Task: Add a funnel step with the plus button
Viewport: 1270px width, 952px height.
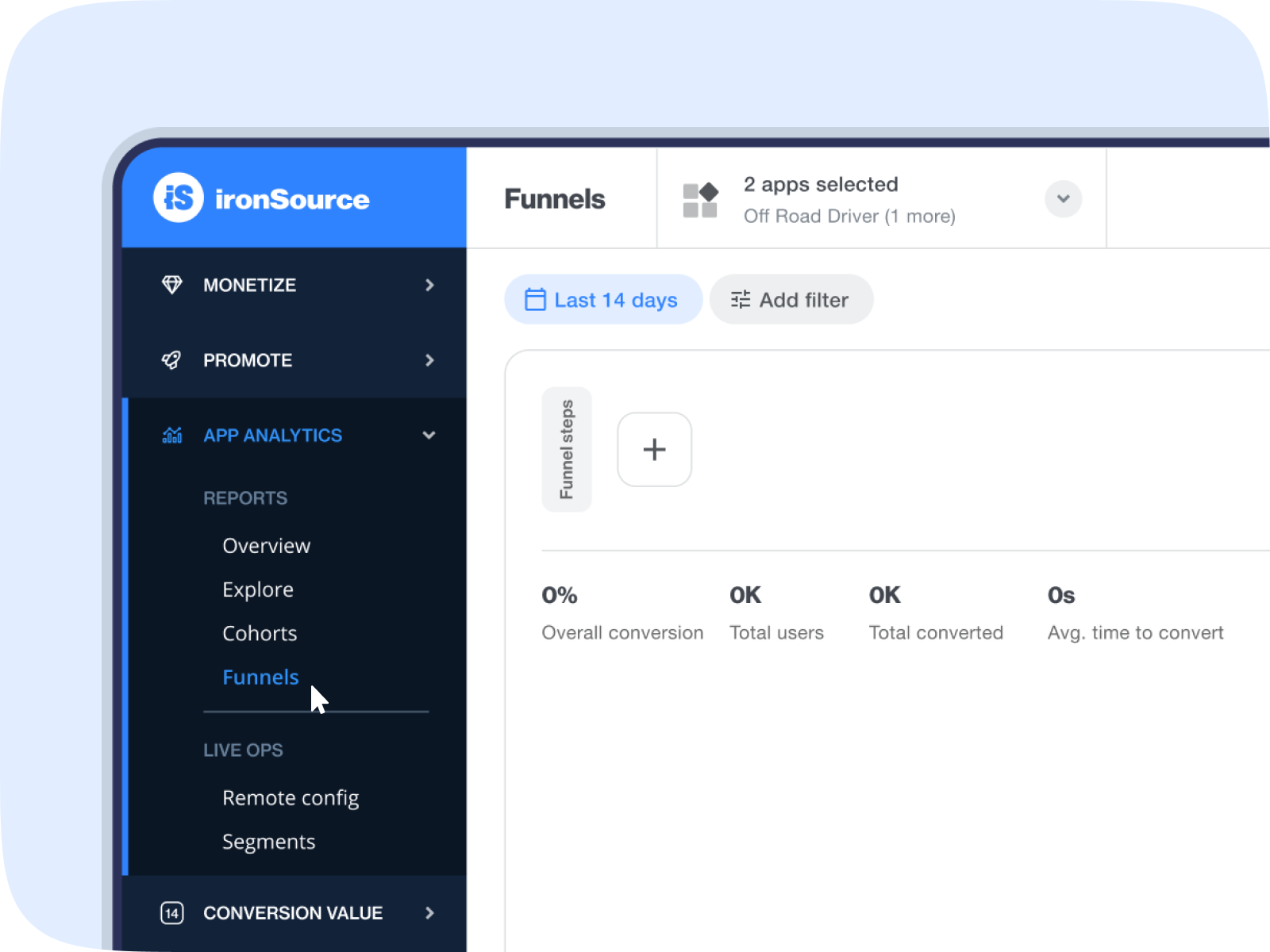Action: point(655,450)
